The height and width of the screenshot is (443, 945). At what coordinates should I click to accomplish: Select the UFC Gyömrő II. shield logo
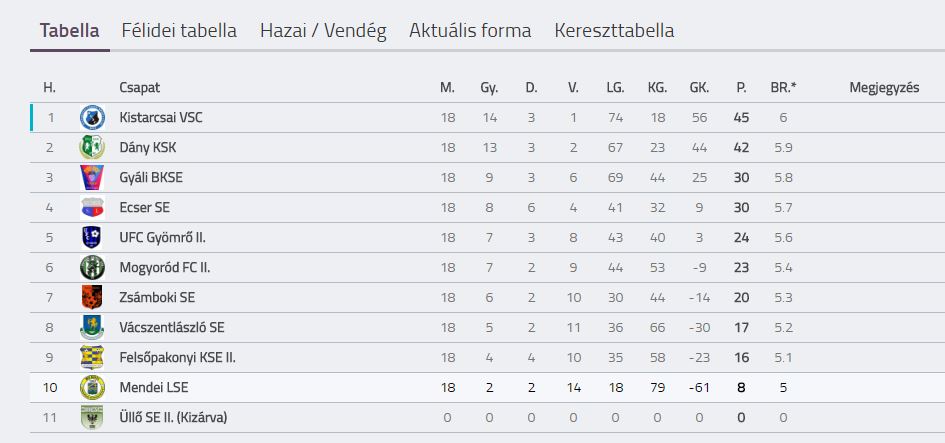pos(92,237)
